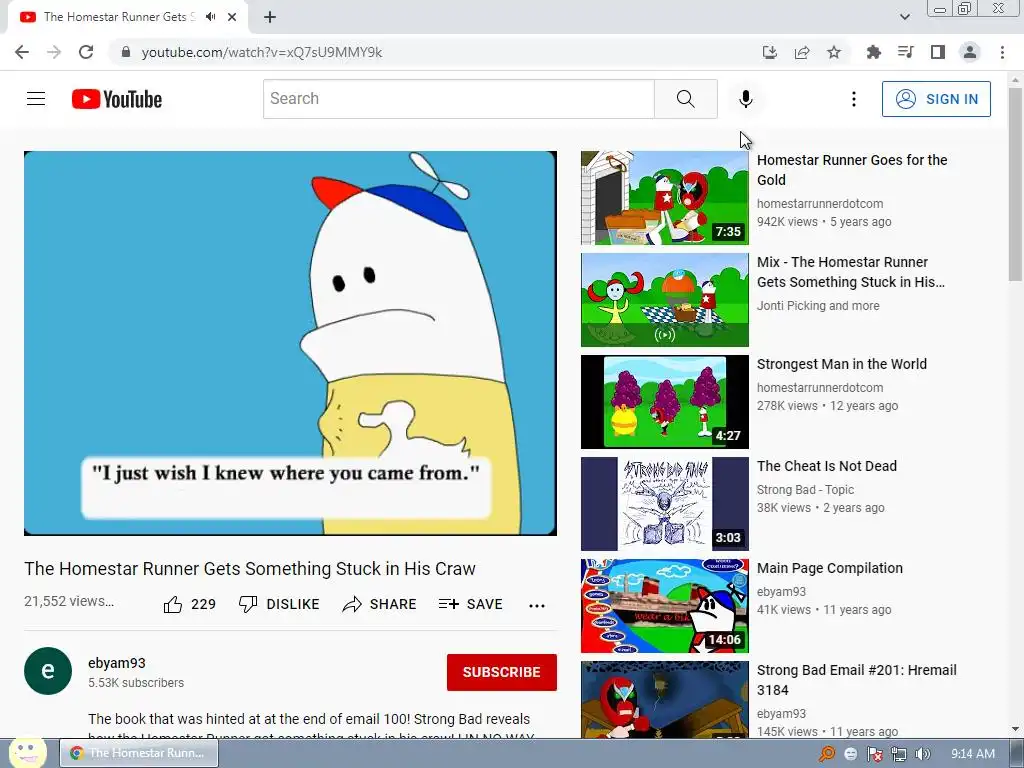Open the Start menu smiley button

tap(27, 752)
